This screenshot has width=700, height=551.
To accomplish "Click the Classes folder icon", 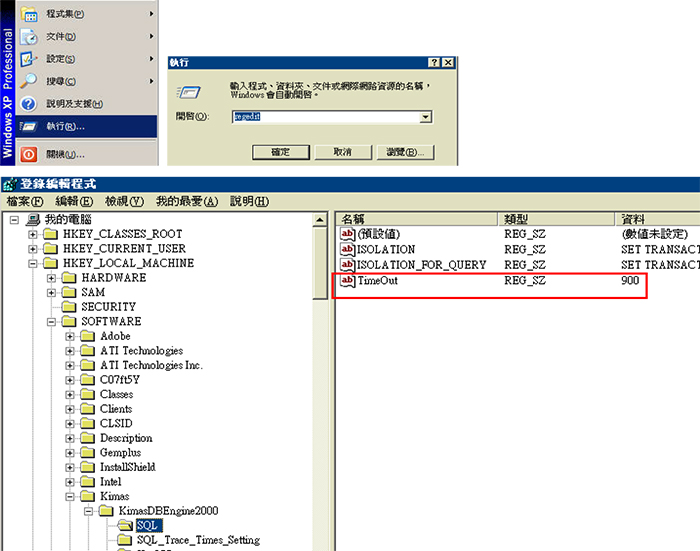I will (88, 394).
